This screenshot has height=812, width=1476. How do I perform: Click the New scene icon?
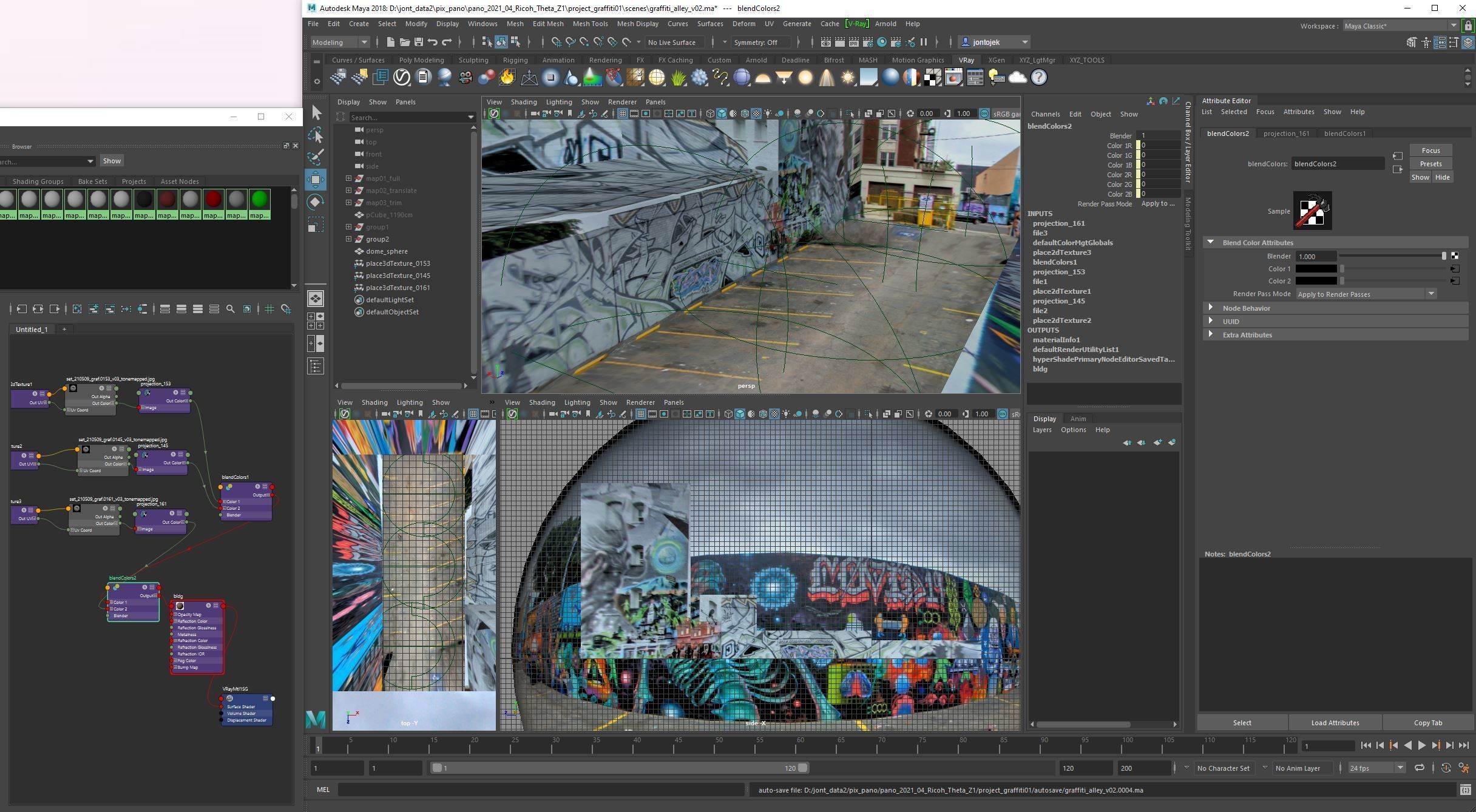(x=390, y=42)
